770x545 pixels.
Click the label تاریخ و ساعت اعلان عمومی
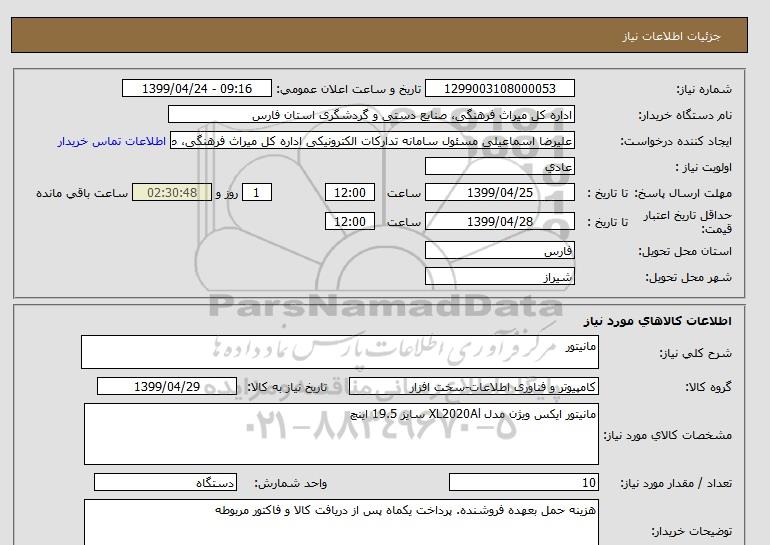click(349, 89)
